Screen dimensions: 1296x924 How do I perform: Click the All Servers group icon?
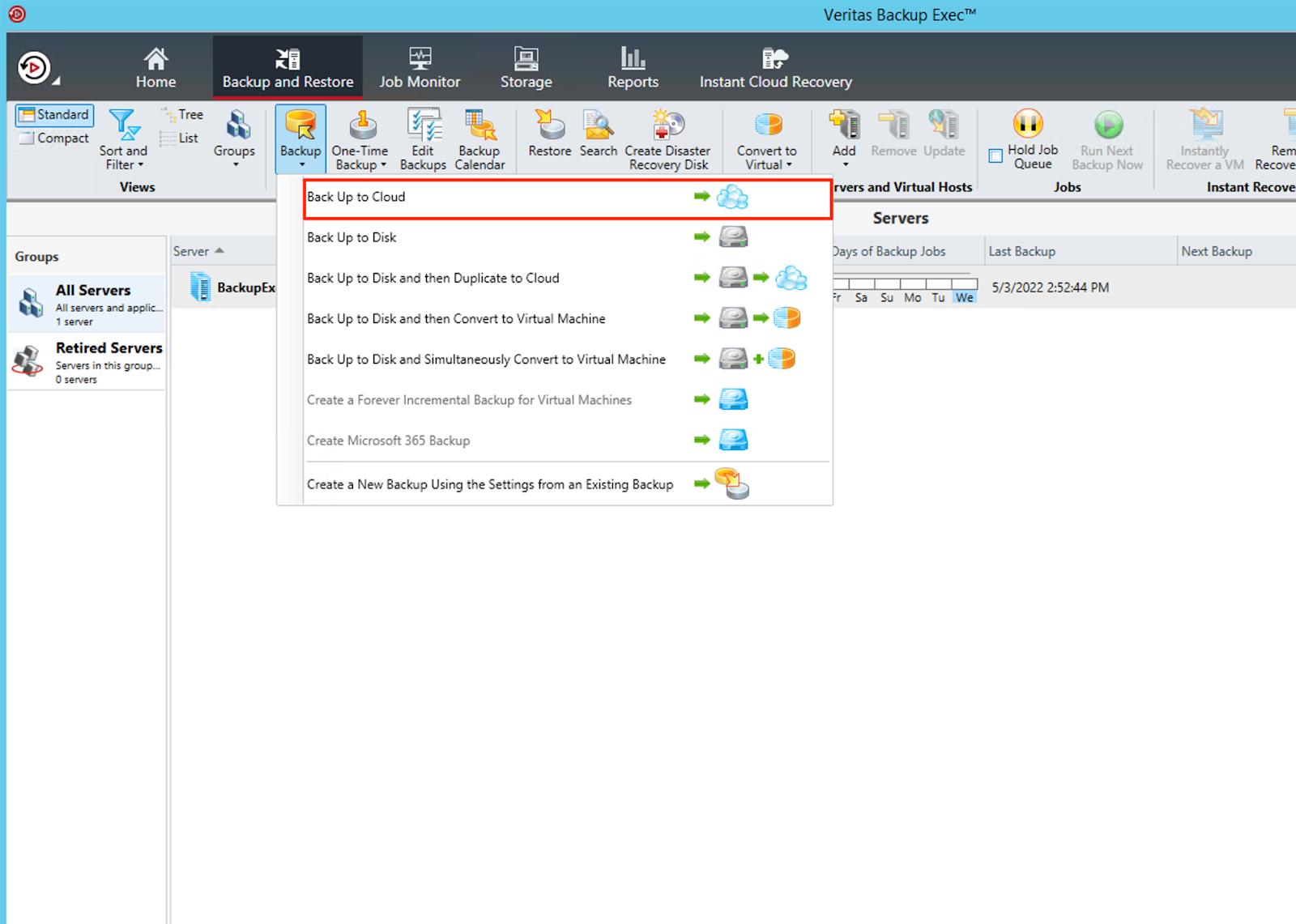click(31, 302)
